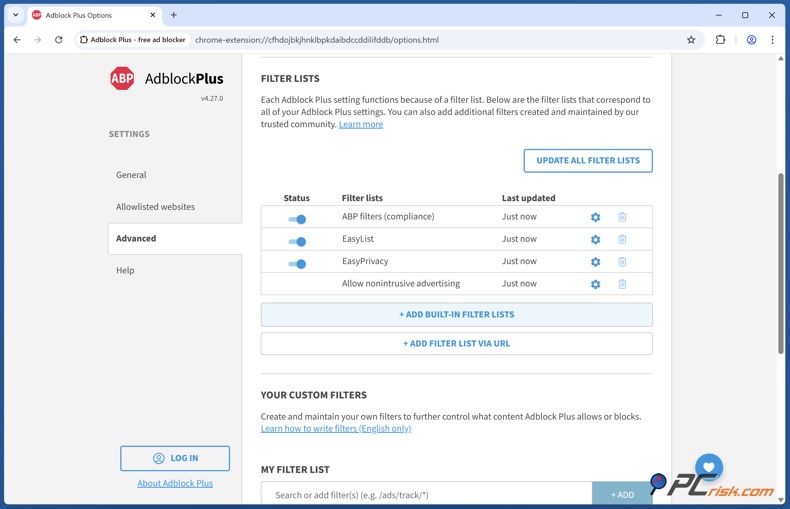790x509 pixels.
Task: Bookmark this page with star icon
Action: tap(691, 40)
